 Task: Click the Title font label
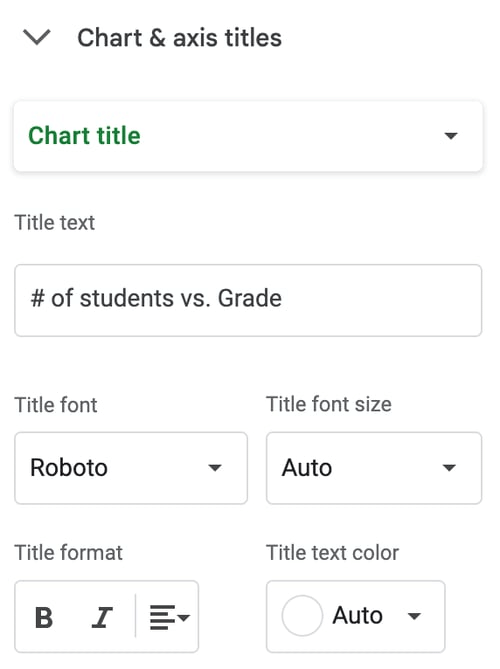(x=56, y=404)
